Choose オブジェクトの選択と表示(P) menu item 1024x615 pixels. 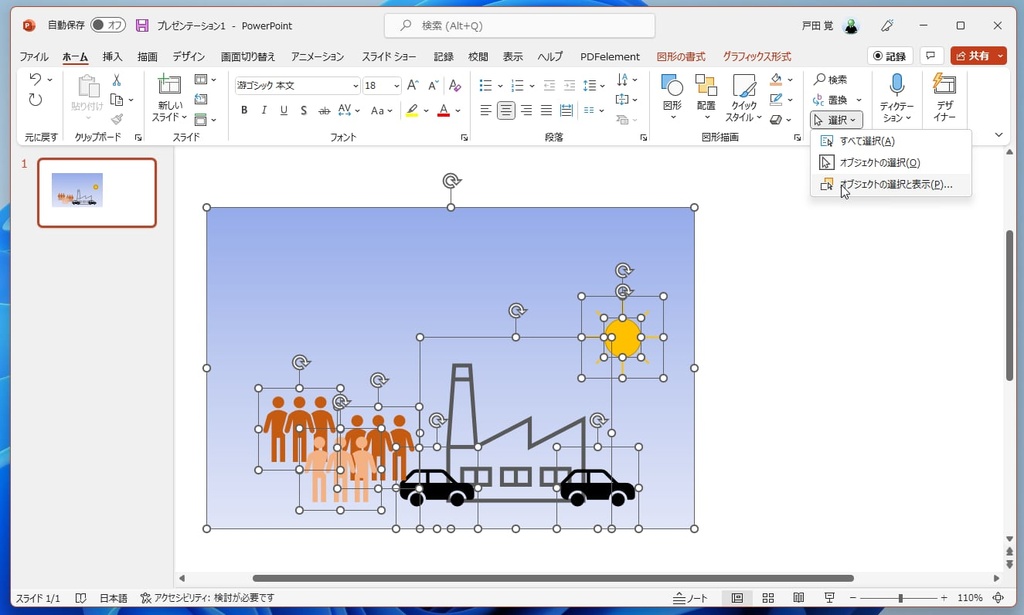coord(891,184)
